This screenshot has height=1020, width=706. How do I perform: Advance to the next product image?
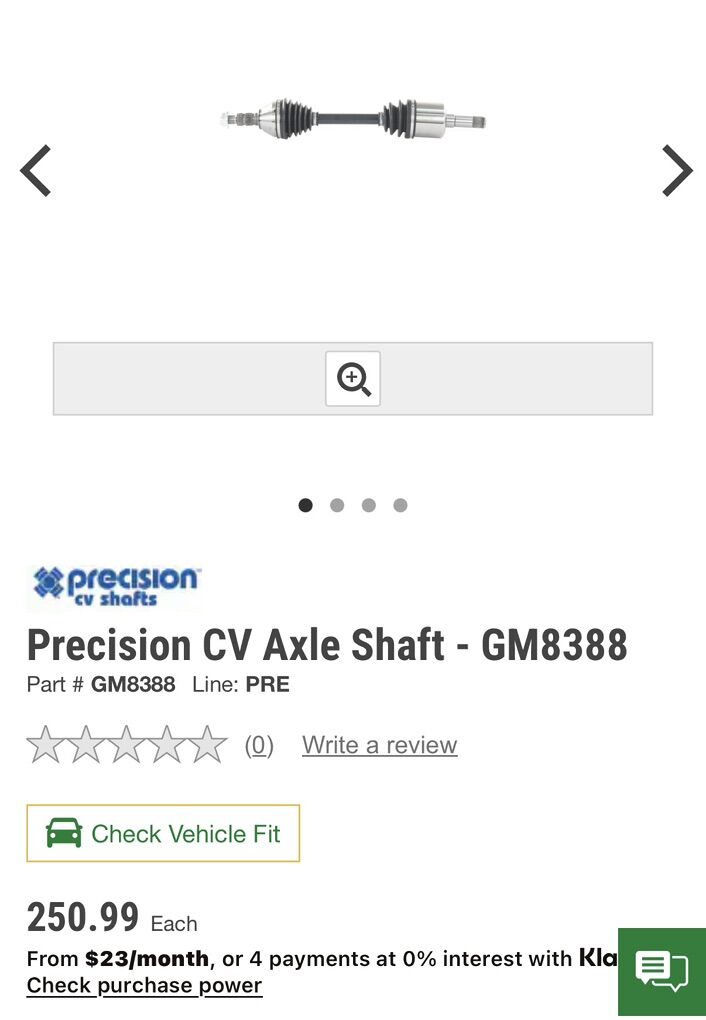pyautogui.click(x=677, y=170)
